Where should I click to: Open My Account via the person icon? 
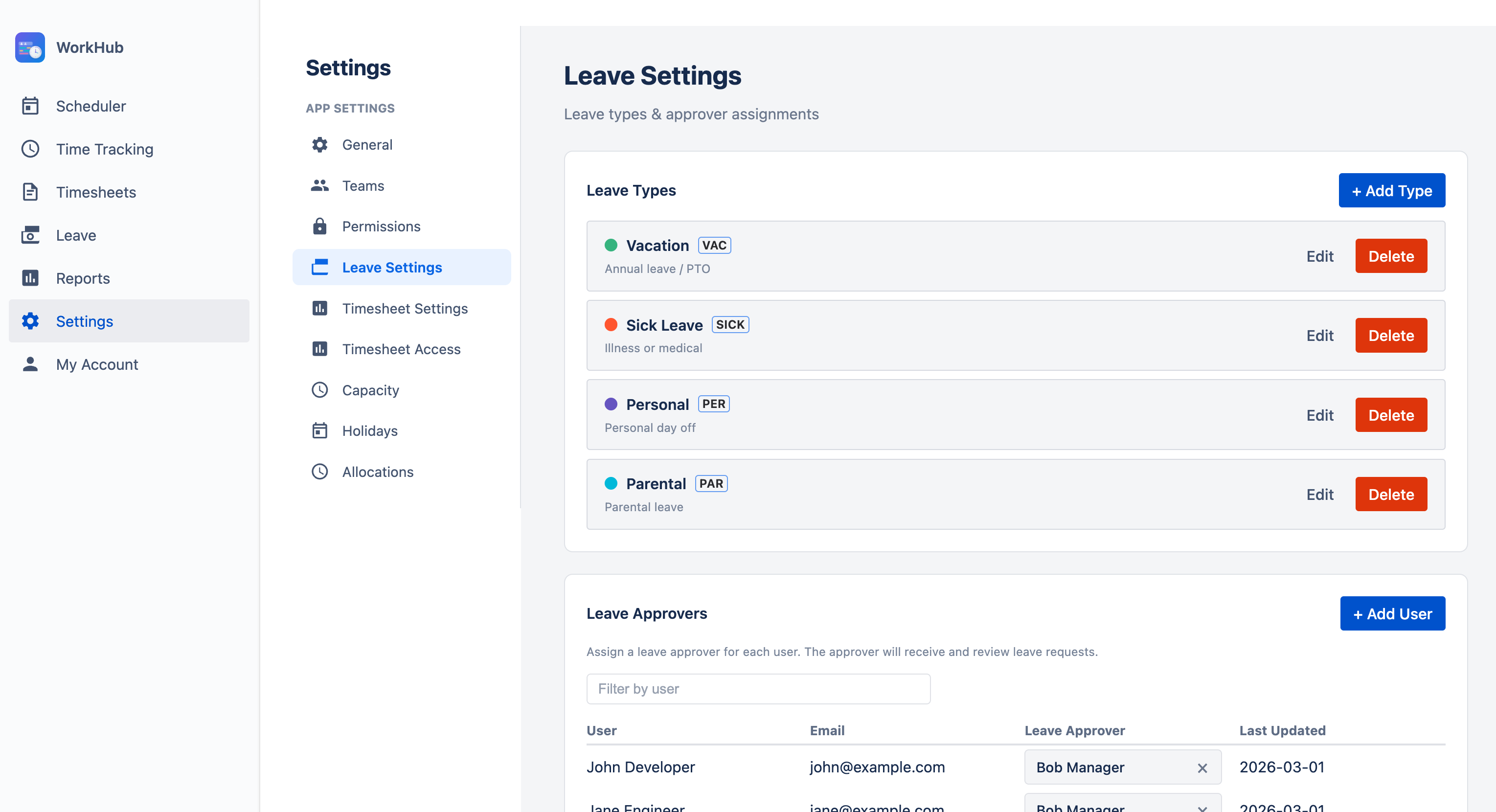point(30,364)
